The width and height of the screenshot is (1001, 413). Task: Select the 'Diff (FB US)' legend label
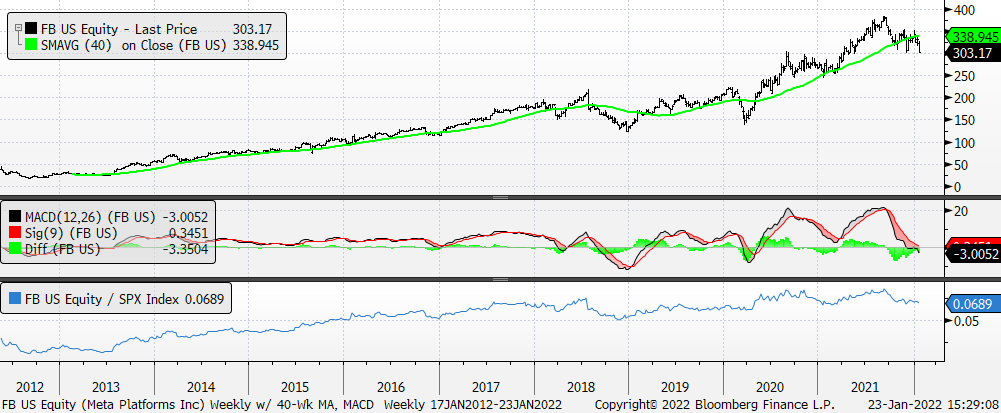coord(63,250)
